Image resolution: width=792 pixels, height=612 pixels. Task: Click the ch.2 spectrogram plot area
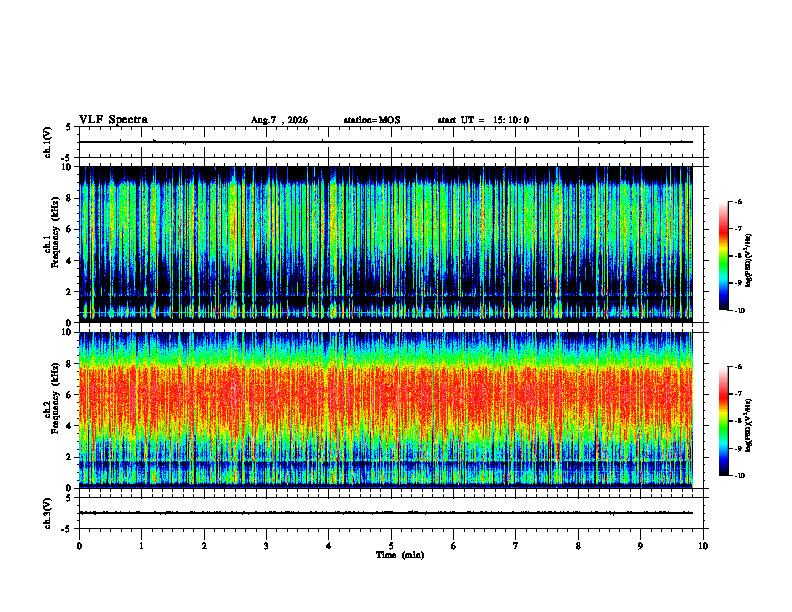tap(385, 410)
